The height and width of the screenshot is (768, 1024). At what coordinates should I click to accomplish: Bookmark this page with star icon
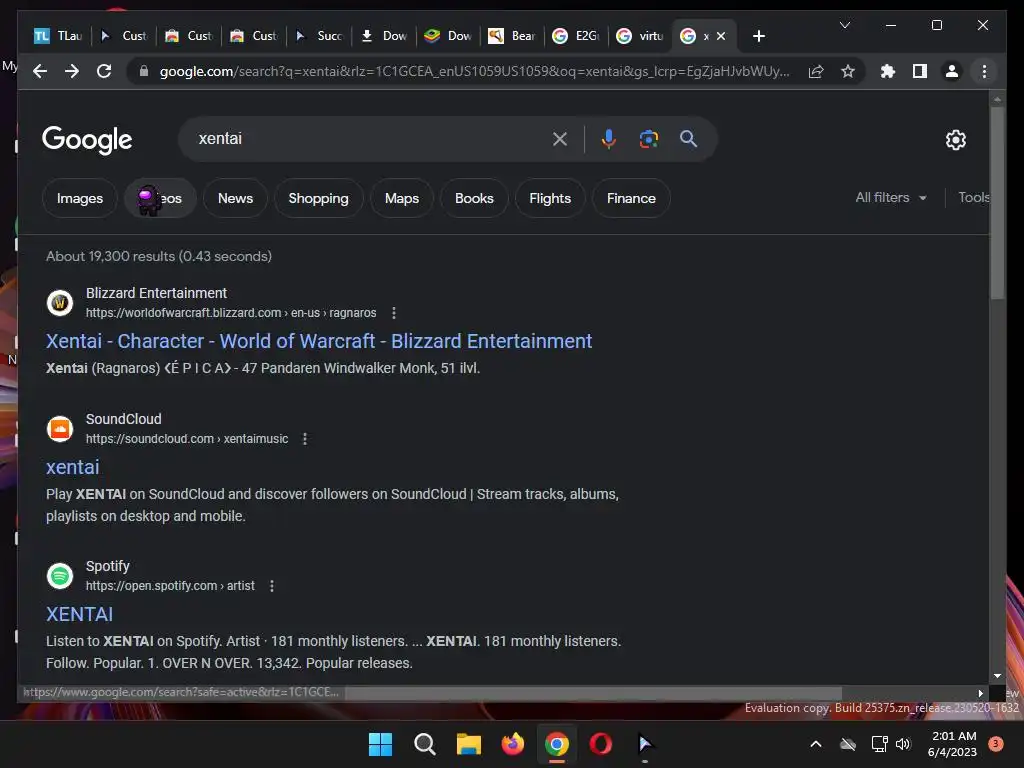(x=848, y=71)
